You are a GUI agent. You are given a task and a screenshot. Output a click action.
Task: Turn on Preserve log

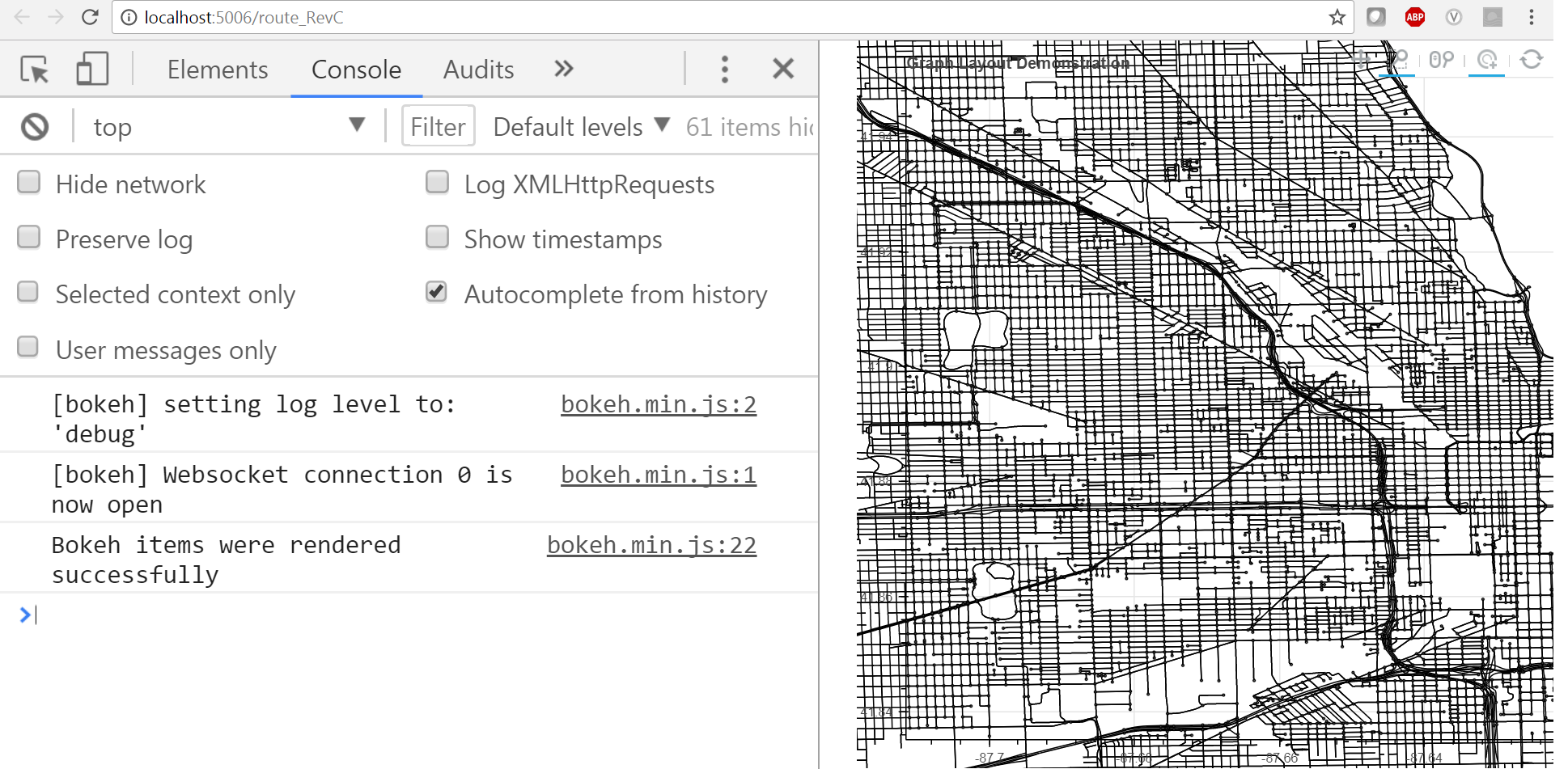pos(28,236)
